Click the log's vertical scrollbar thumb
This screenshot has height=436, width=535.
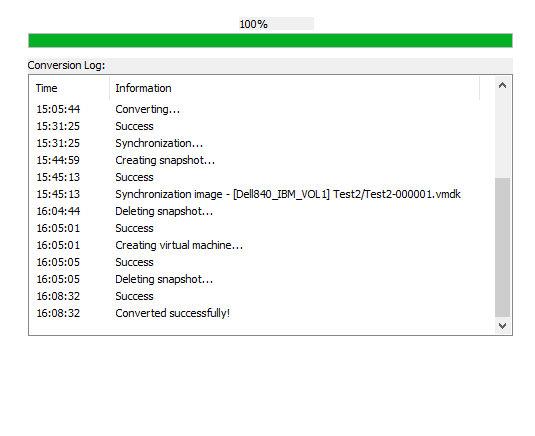pos(502,247)
